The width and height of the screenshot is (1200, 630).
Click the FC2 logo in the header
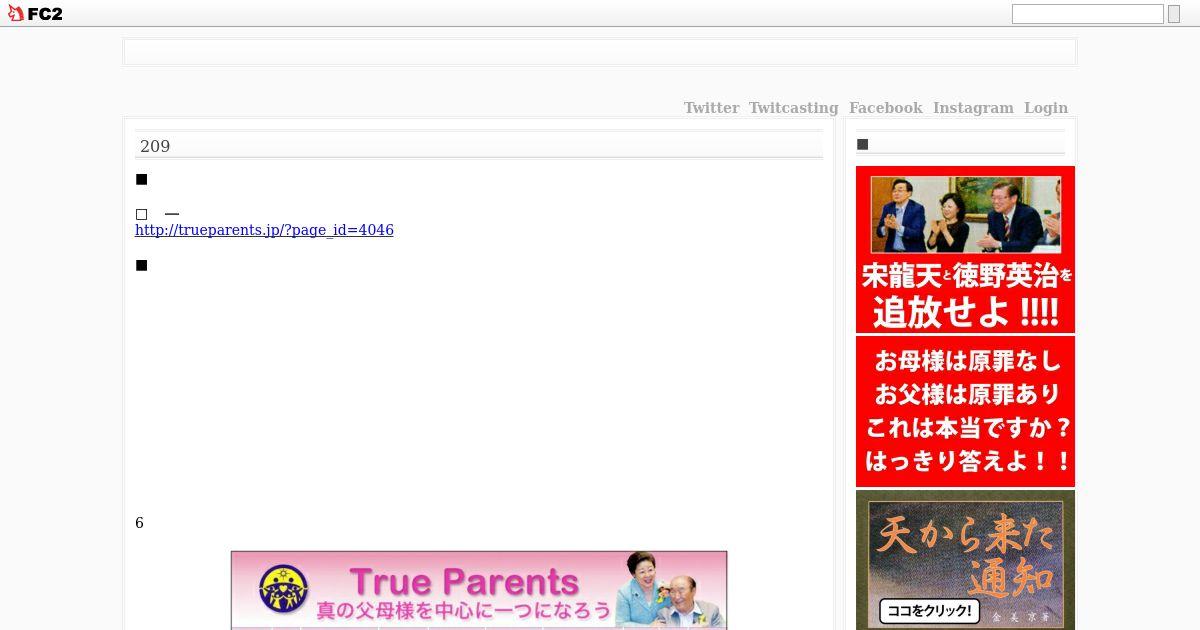35,14
